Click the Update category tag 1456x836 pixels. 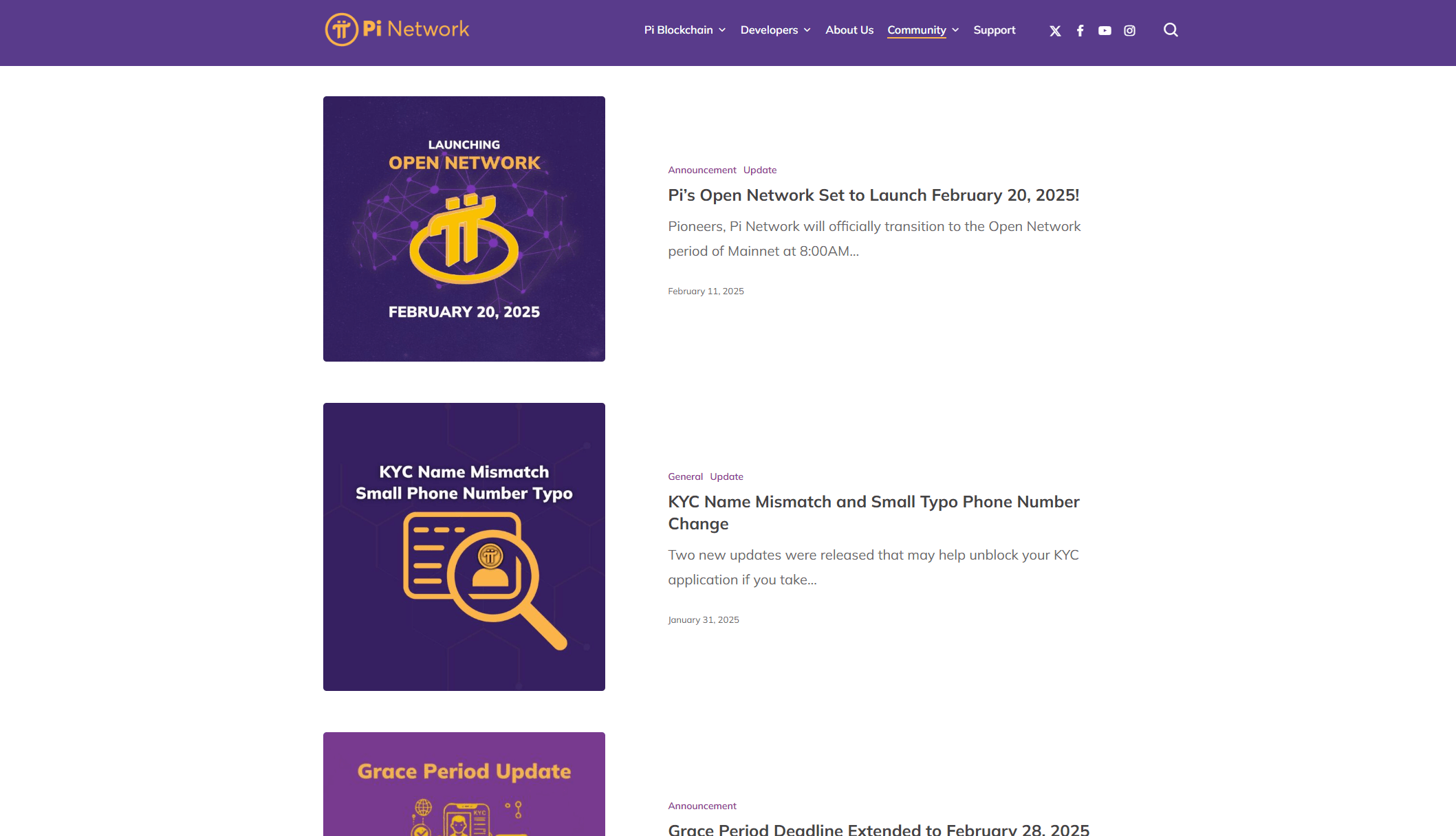[759, 169]
